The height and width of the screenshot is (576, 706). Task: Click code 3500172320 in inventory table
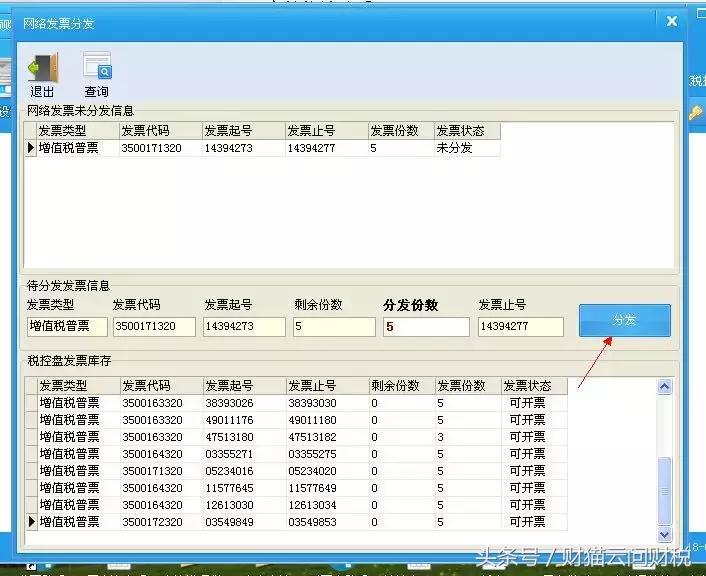coord(162,522)
